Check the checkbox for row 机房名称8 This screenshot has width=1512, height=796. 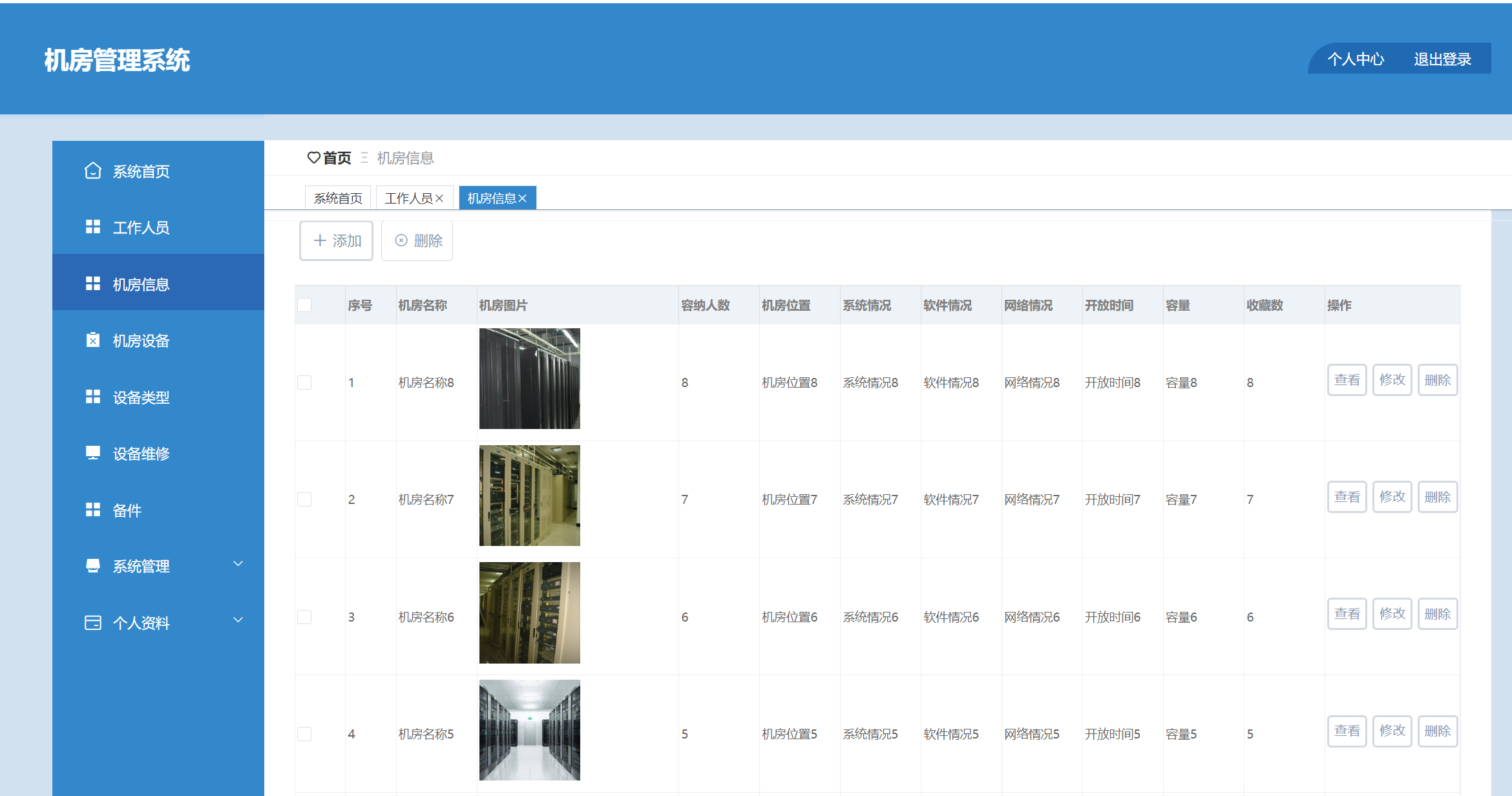pos(304,382)
